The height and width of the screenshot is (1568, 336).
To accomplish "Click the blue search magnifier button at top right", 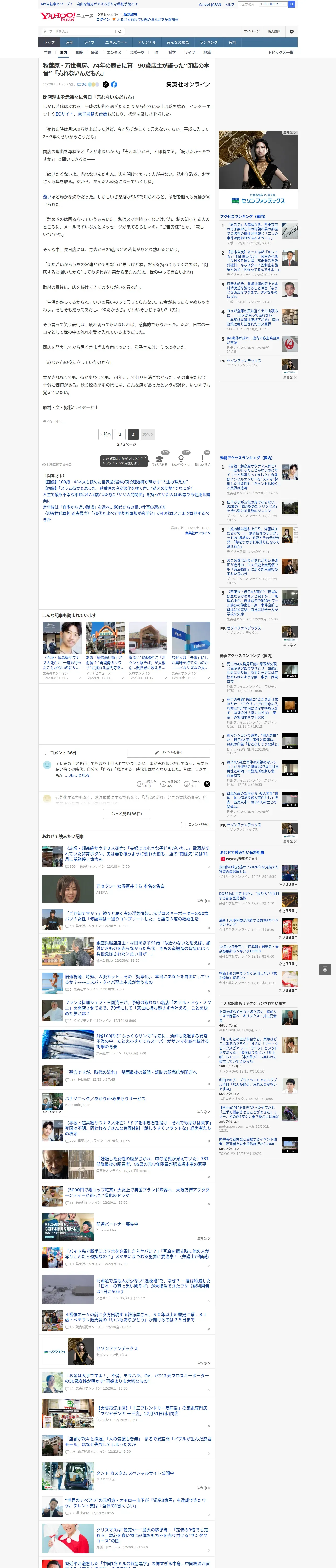I will 292,4.
